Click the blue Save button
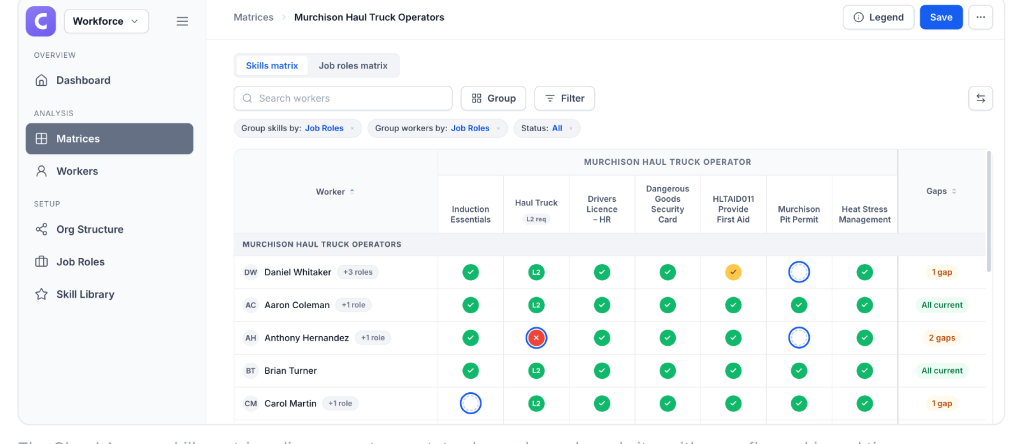The image size is (1024, 444). click(x=941, y=18)
